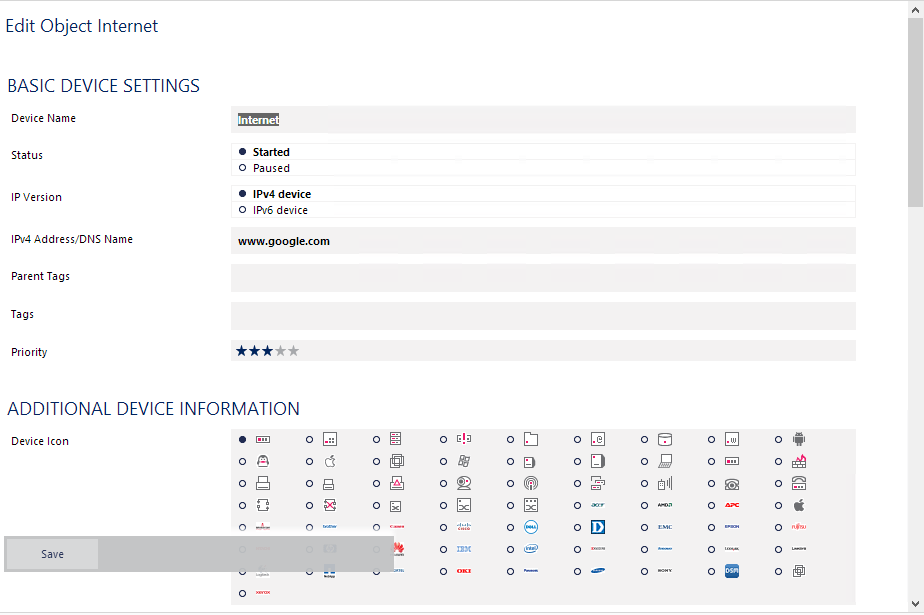Image resolution: width=924 pixels, height=615 pixels.
Task: Click the 'Priority' label
Action: click(29, 352)
